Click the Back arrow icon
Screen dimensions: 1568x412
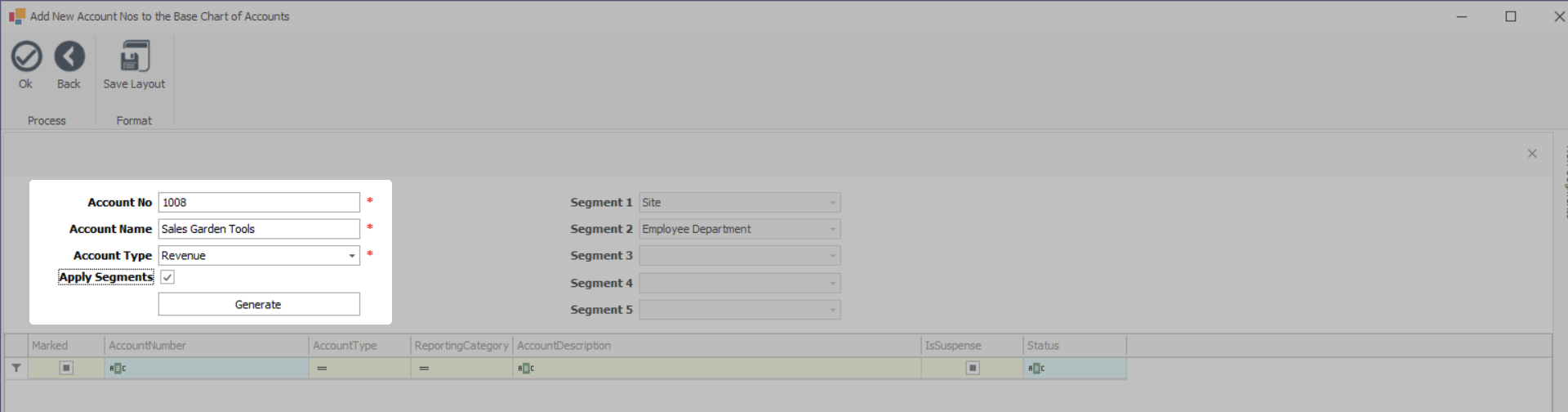[69, 57]
